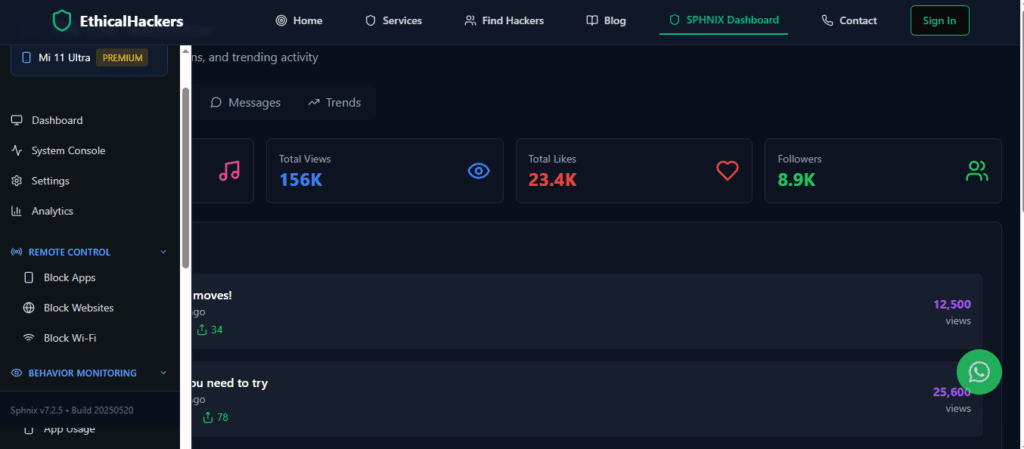Click the Find Hackers people icon

point(470,21)
